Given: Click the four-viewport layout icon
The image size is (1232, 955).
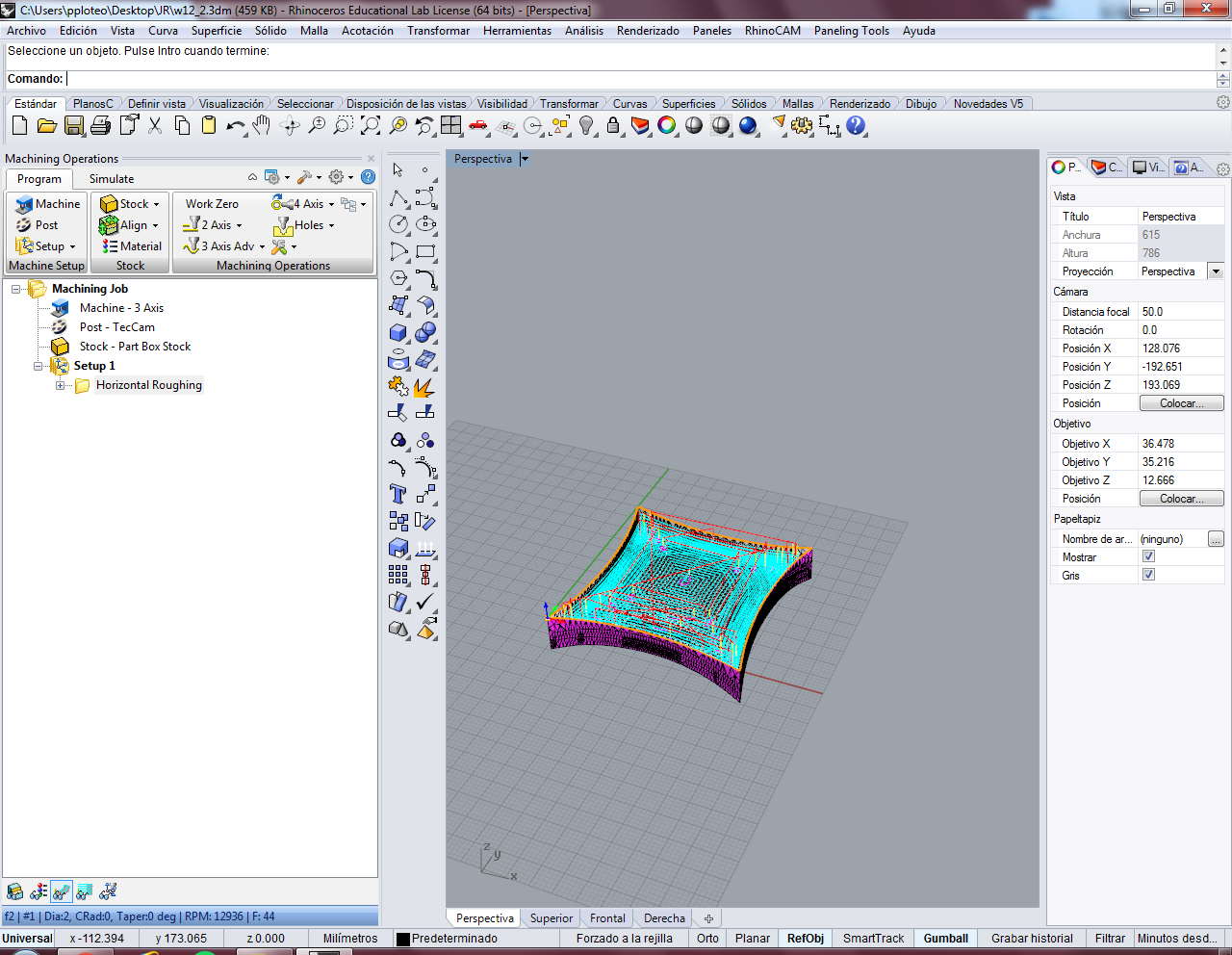Looking at the screenshot, I should point(451,125).
